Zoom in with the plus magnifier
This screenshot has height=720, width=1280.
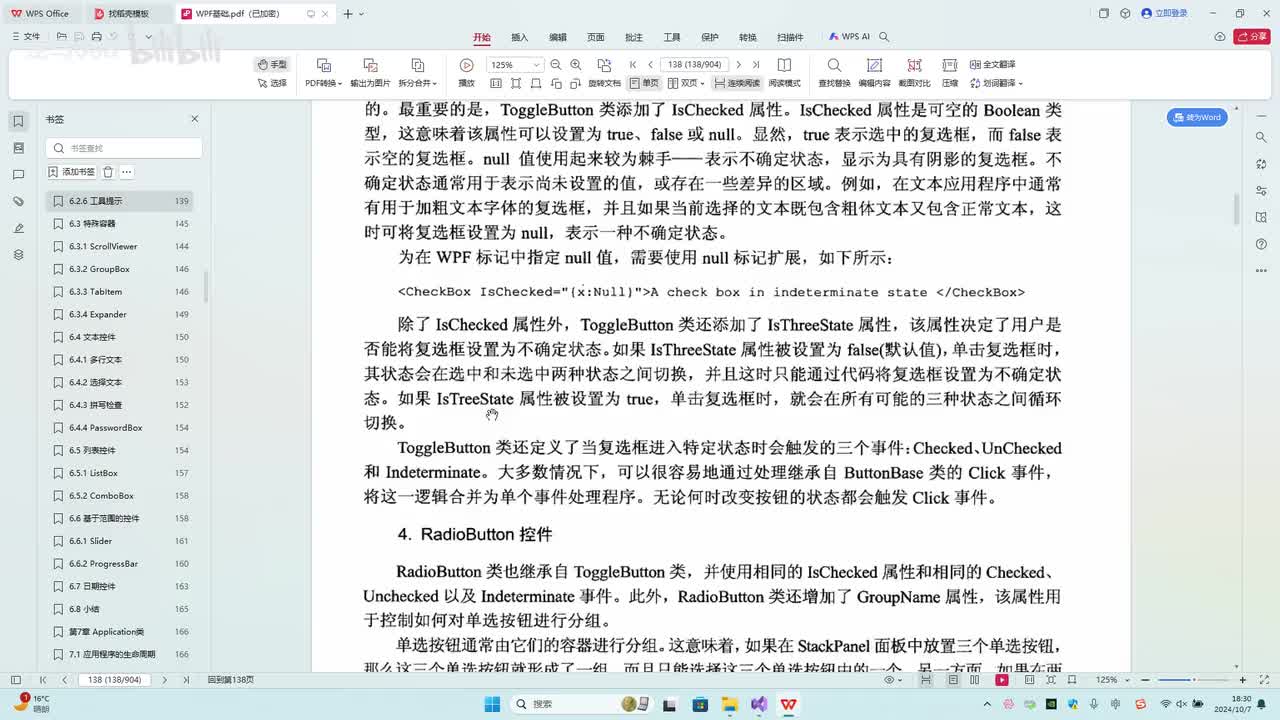click(x=576, y=65)
